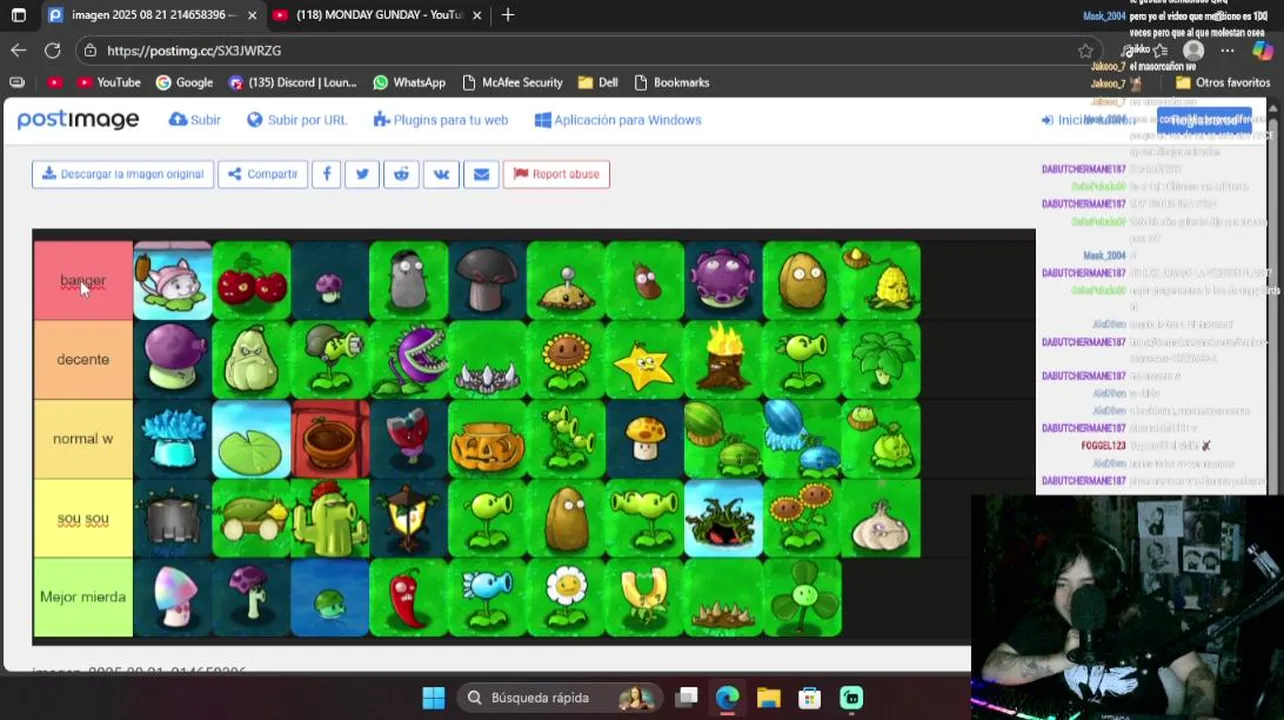1284x720 pixels.
Task: Click the Garlic plant icon
Action: (880, 518)
